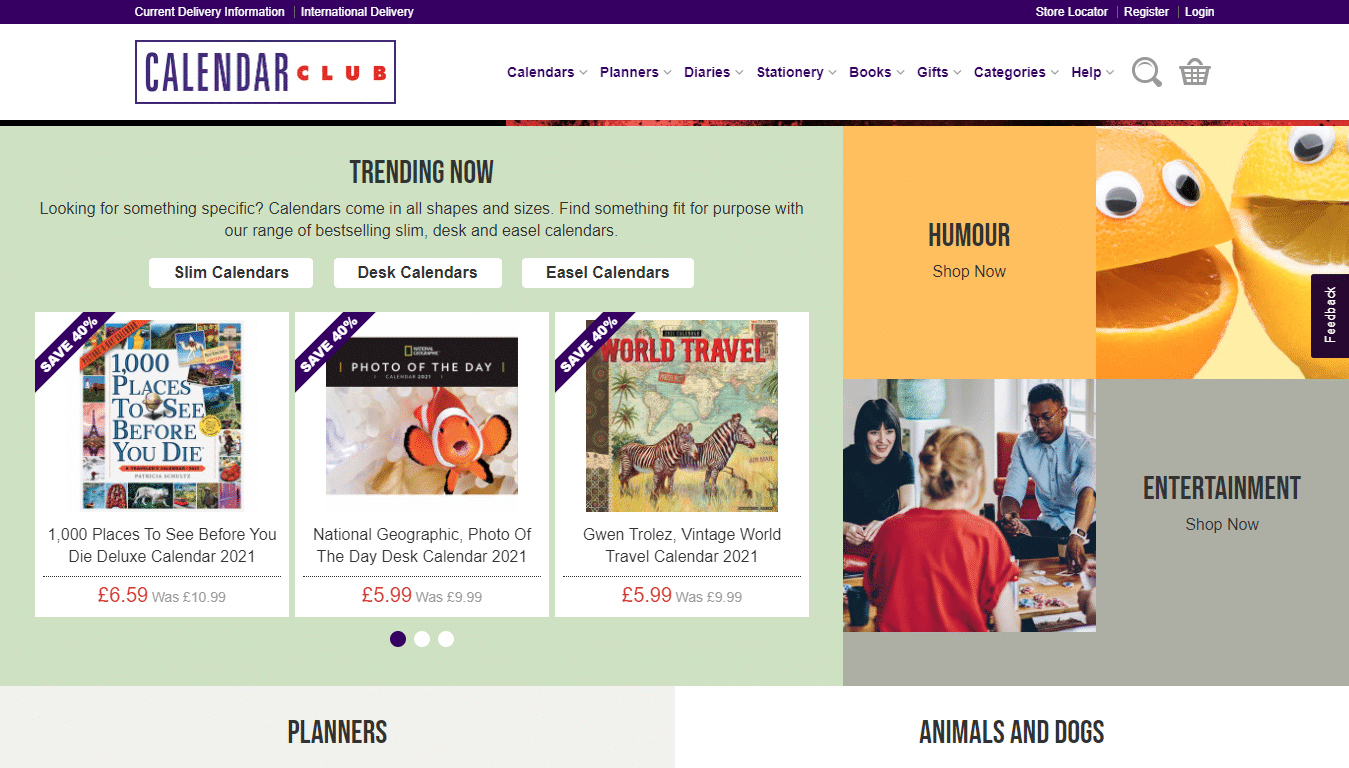Shop Now under Humour

(969, 271)
